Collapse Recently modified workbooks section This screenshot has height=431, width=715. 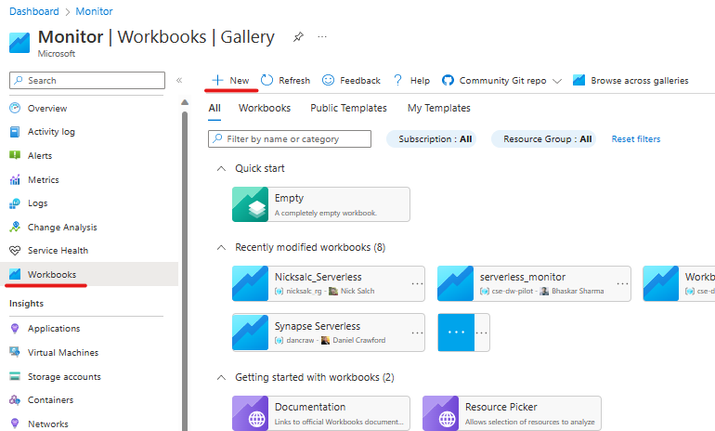(x=221, y=248)
